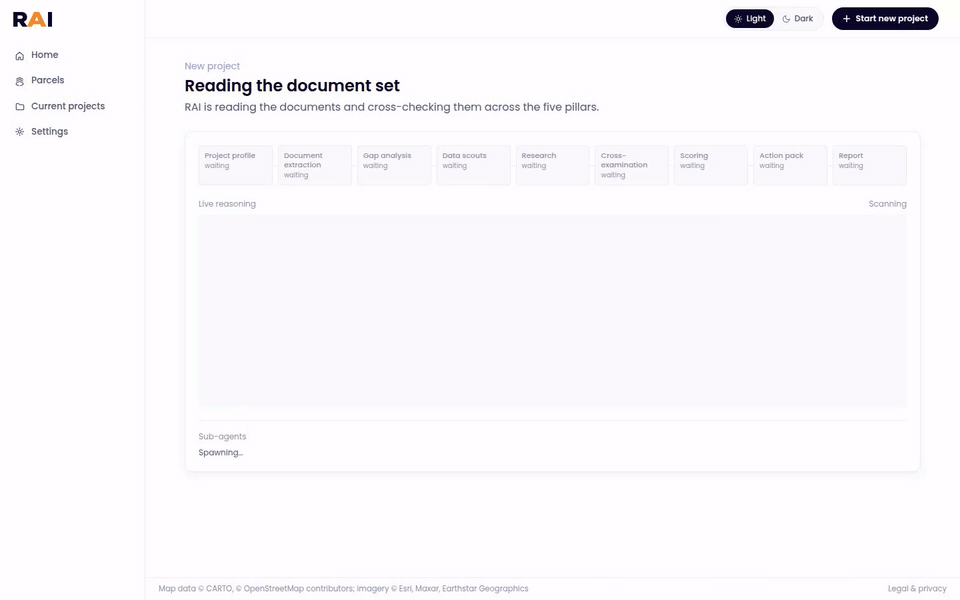
Task: Select the Cross-examination step
Action: [x=632, y=165]
